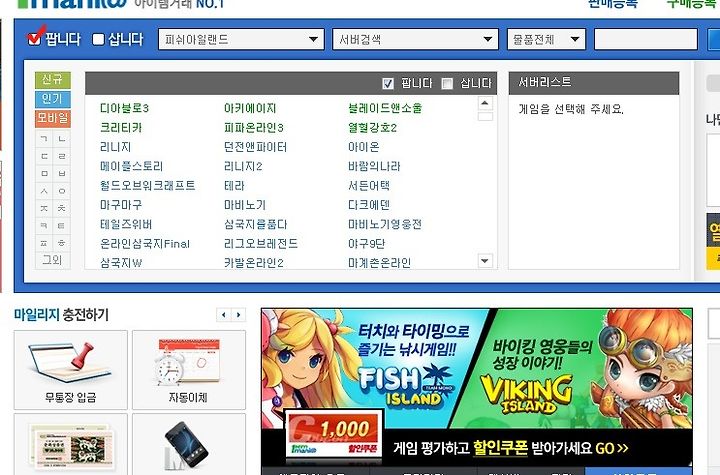
Task: Filter games by consonant ㅇ
Action: click(x=62, y=191)
